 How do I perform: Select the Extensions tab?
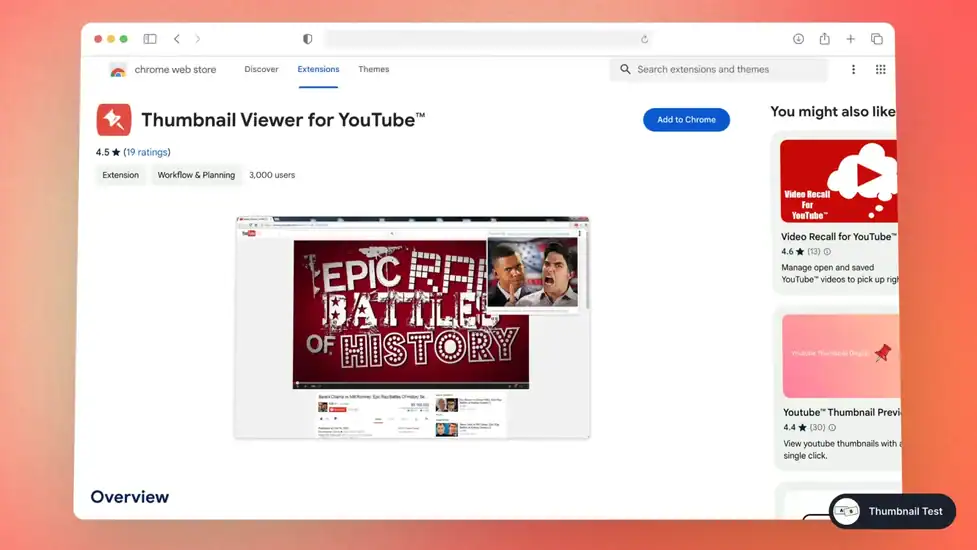(318, 70)
